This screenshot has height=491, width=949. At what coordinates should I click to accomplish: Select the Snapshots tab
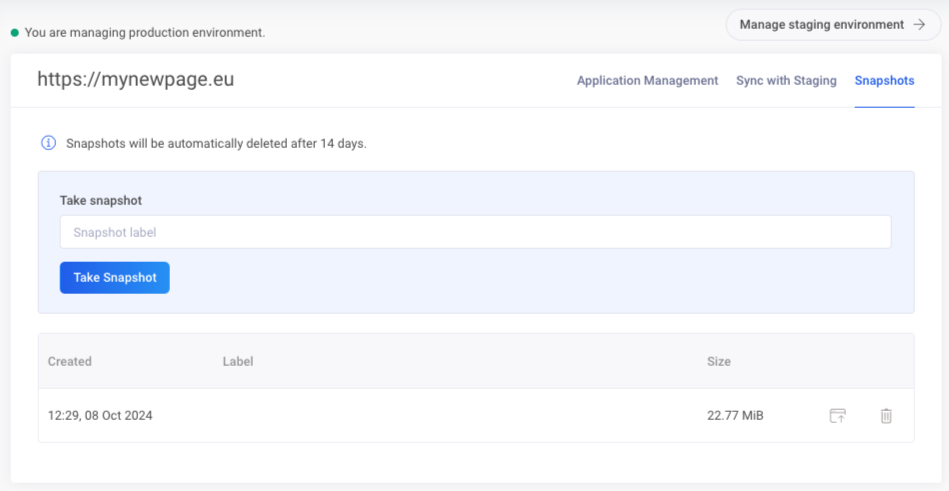pyautogui.click(x=884, y=81)
